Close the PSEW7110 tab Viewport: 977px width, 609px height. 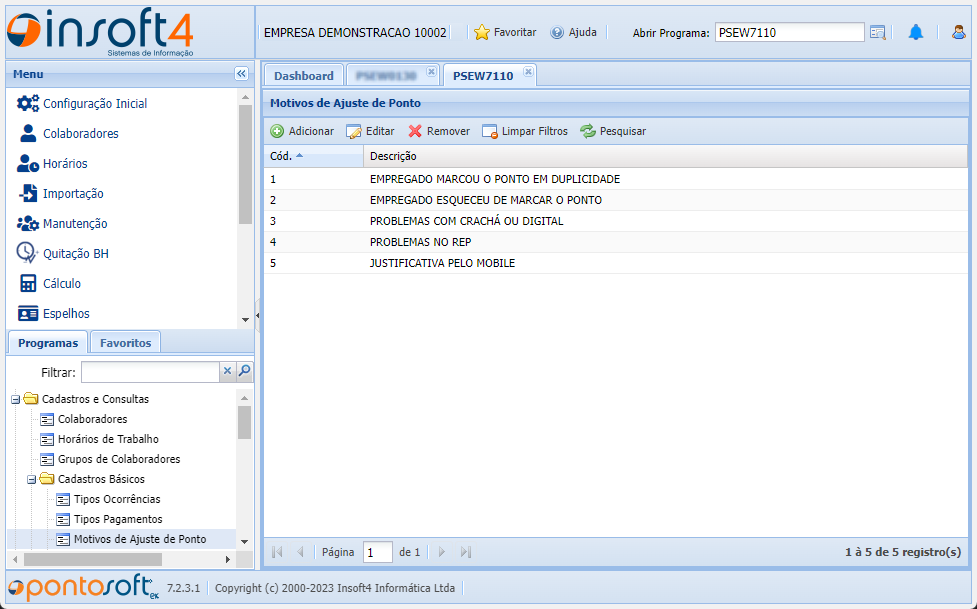point(529,72)
